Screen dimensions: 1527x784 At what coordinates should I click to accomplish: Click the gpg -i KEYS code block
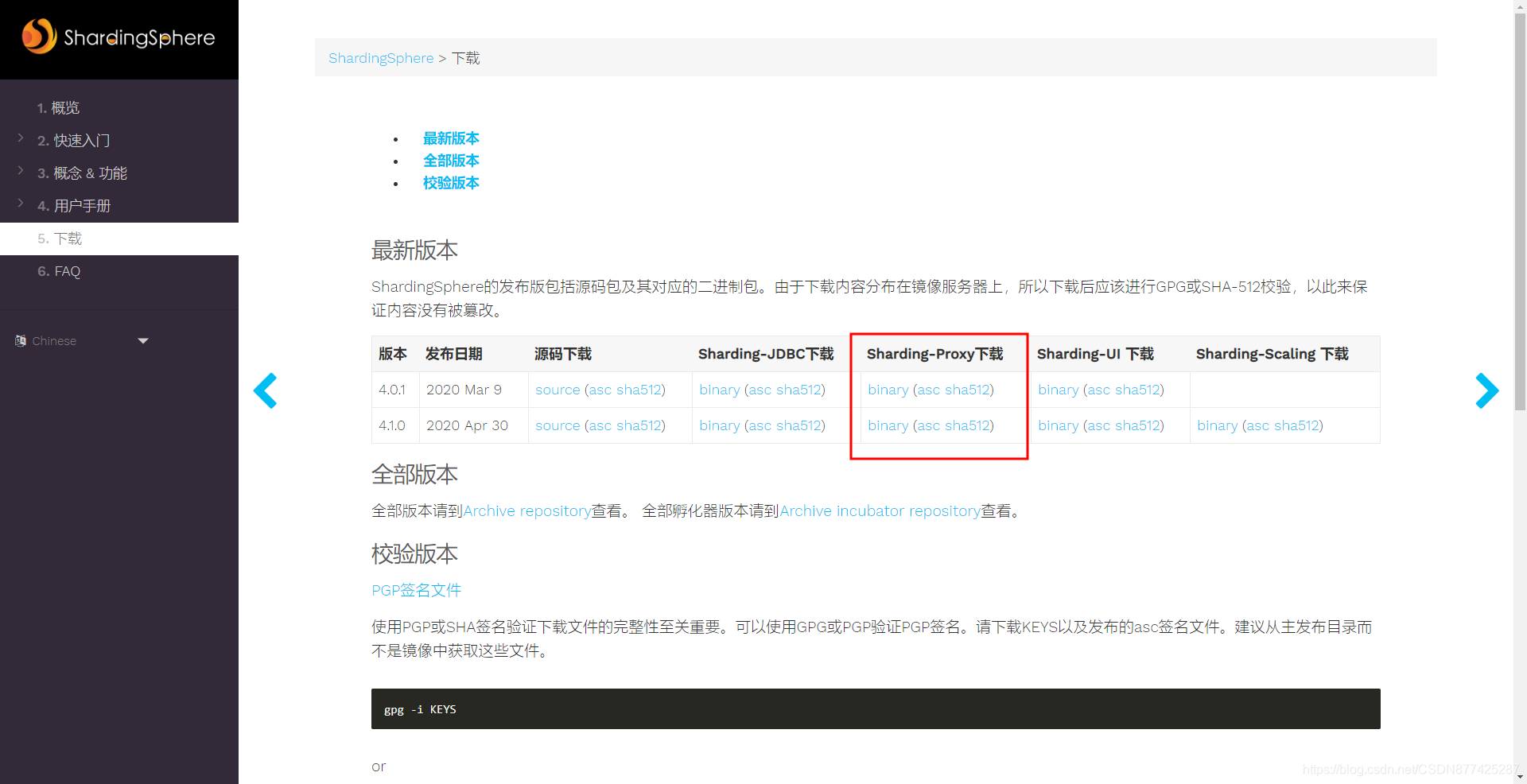(876, 708)
